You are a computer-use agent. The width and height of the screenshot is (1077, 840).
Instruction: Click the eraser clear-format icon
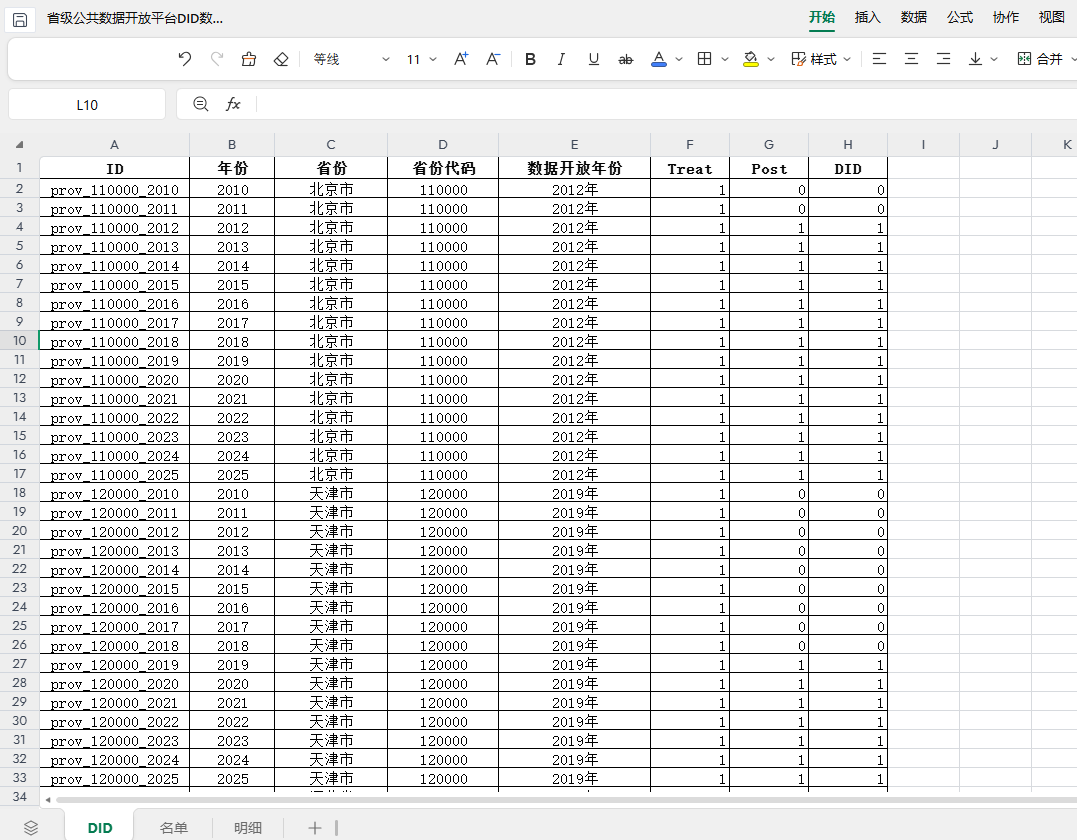click(x=281, y=59)
